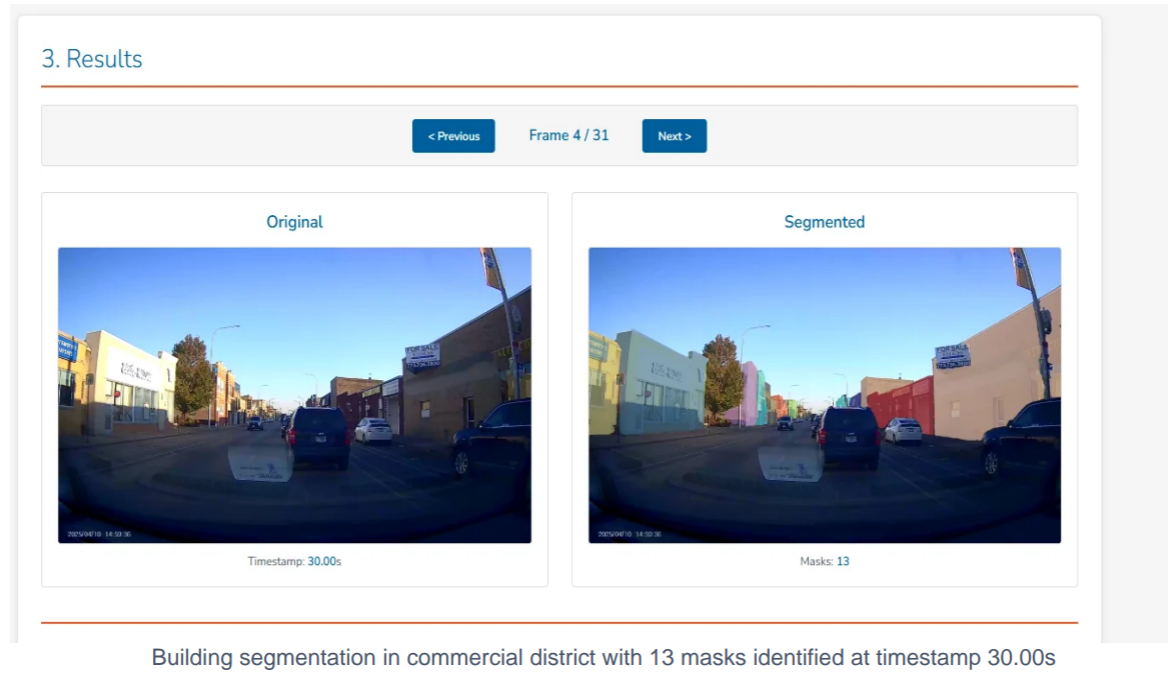Click the "Segmented" panel title

tap(824, 221)
